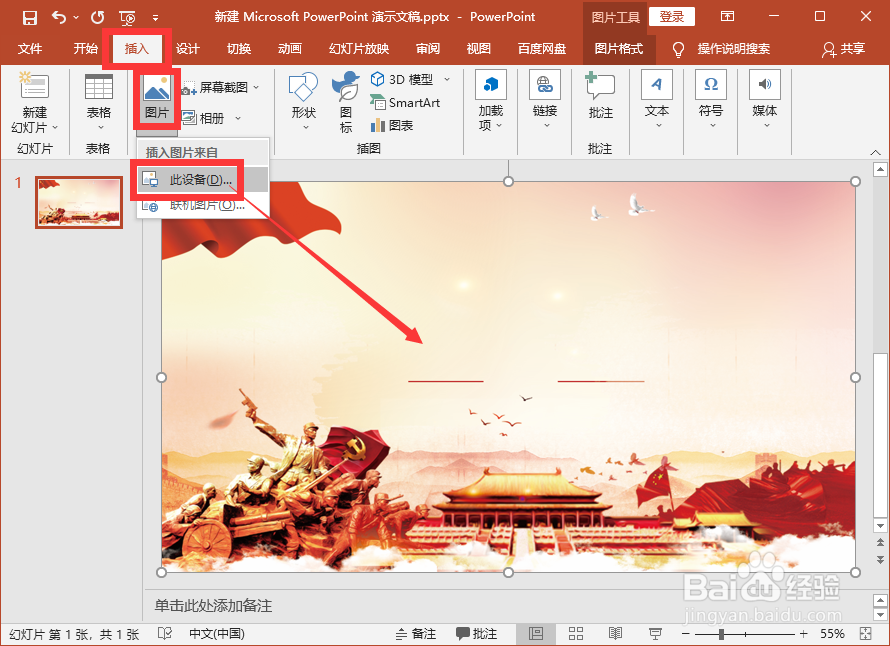Open the Customize Quick Access Toolbar arrow

[156, 18]
